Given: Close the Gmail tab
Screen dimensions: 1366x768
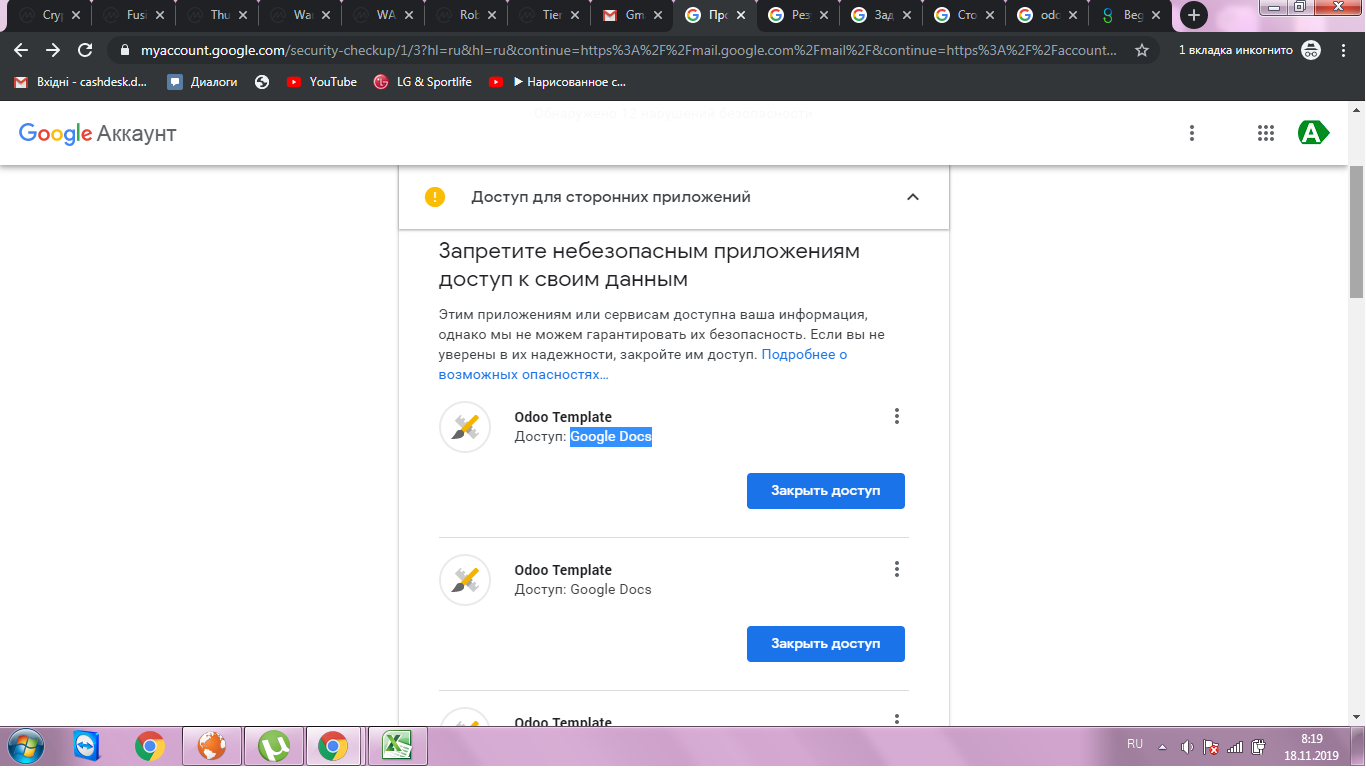Looking at the screenshot, I should pos(658,16).
